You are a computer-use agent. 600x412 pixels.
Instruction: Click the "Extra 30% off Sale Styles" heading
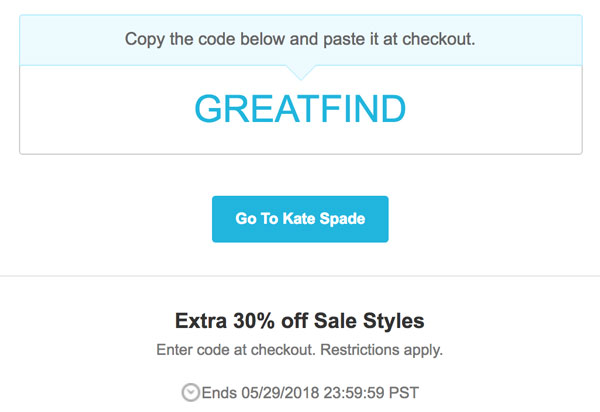tap(300, 322)
